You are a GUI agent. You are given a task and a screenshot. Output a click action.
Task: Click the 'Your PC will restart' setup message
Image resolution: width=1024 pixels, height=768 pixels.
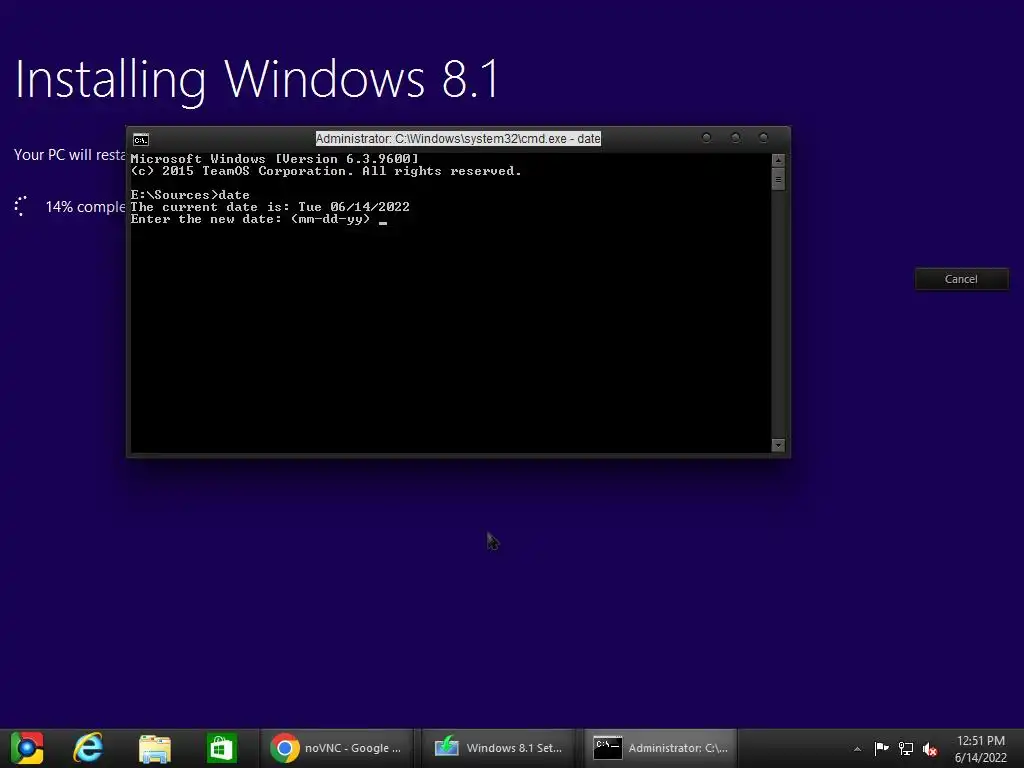70,155
